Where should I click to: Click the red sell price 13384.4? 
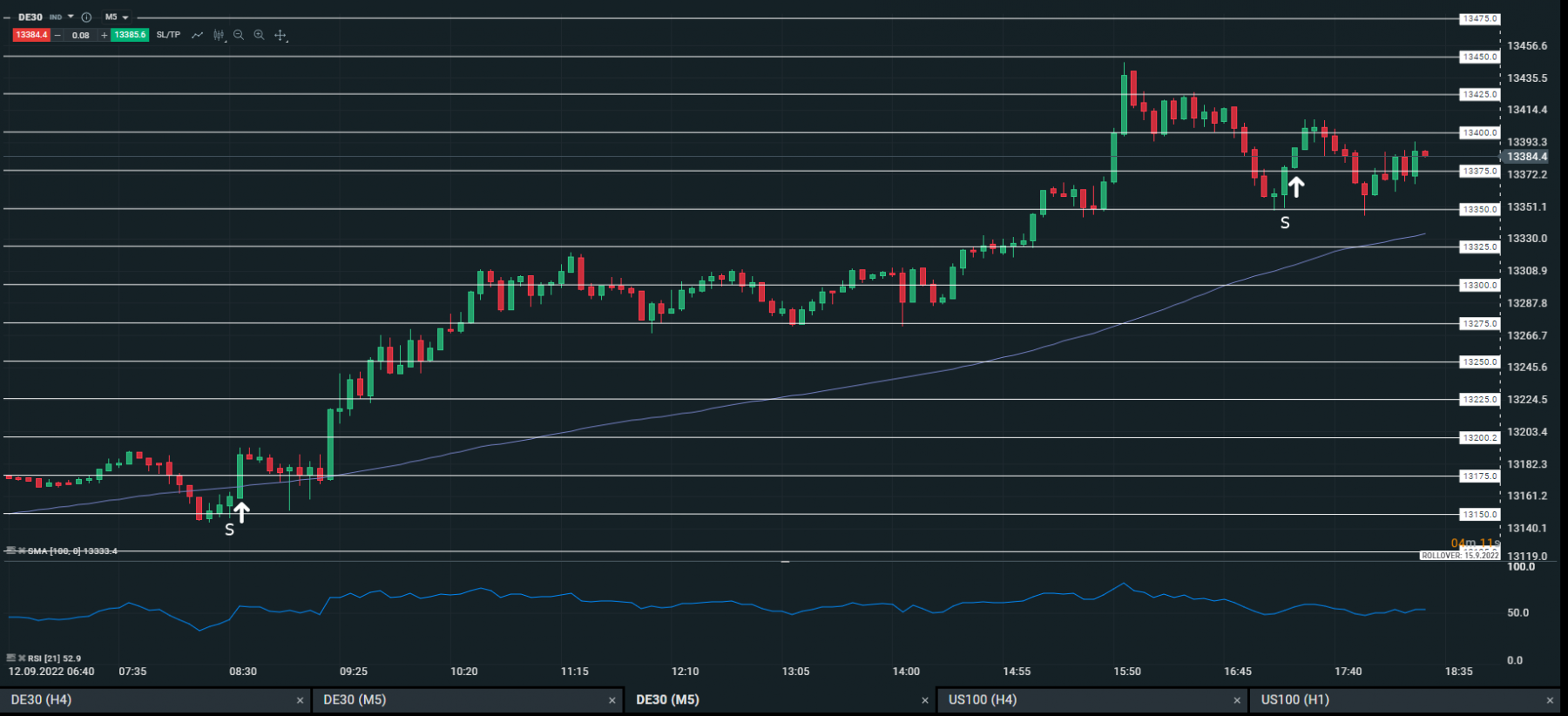click(31, 35)
